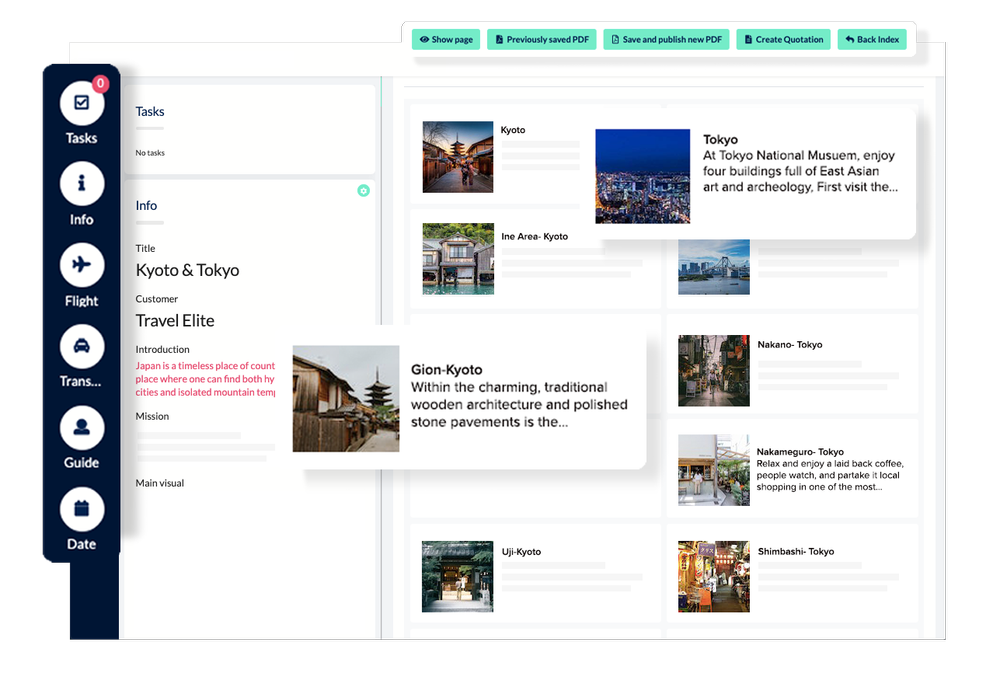Click the Mission label
The image size is (1000, 691).
tap(152, 416)
